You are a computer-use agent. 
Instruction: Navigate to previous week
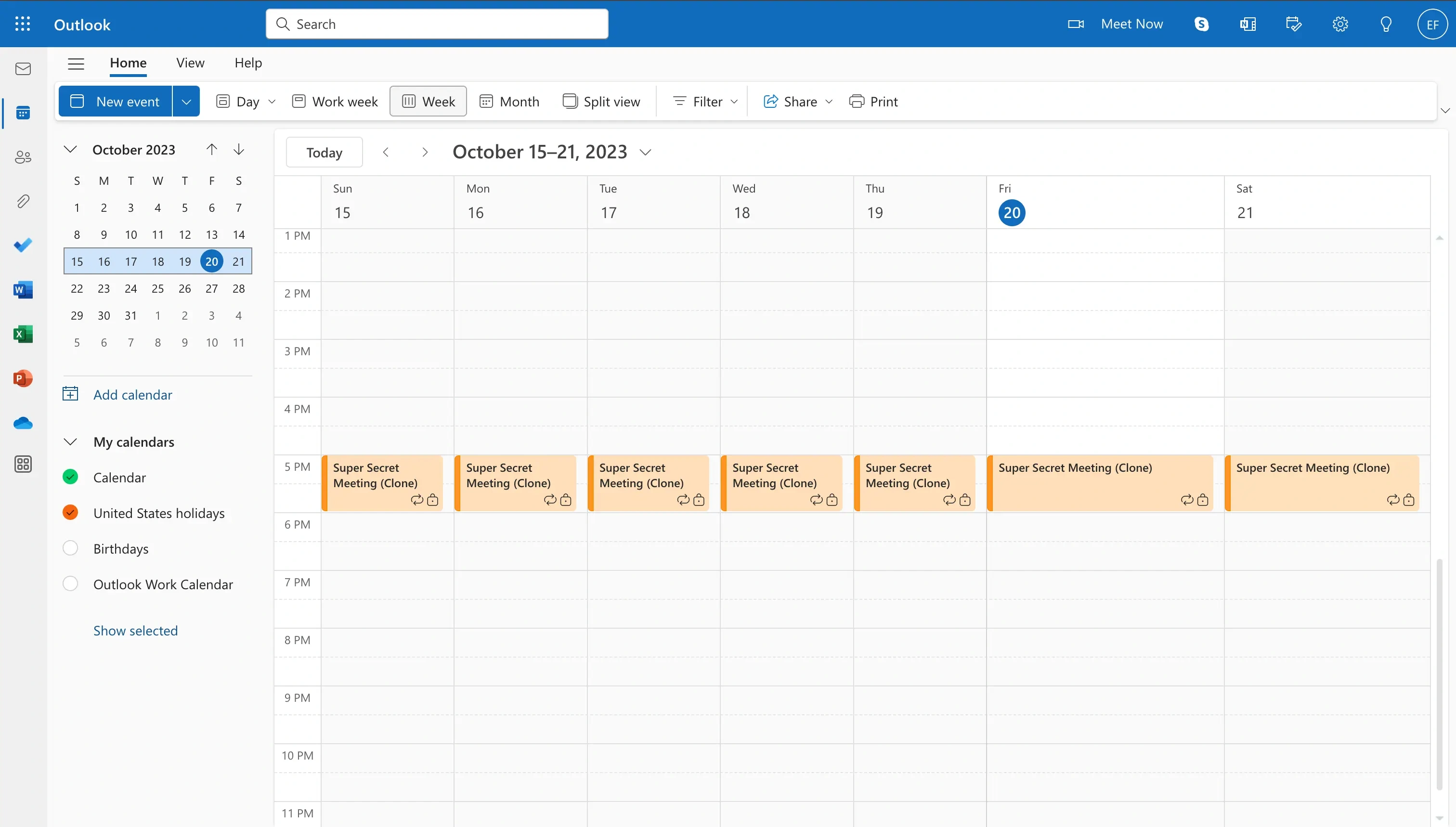(385, 152)
